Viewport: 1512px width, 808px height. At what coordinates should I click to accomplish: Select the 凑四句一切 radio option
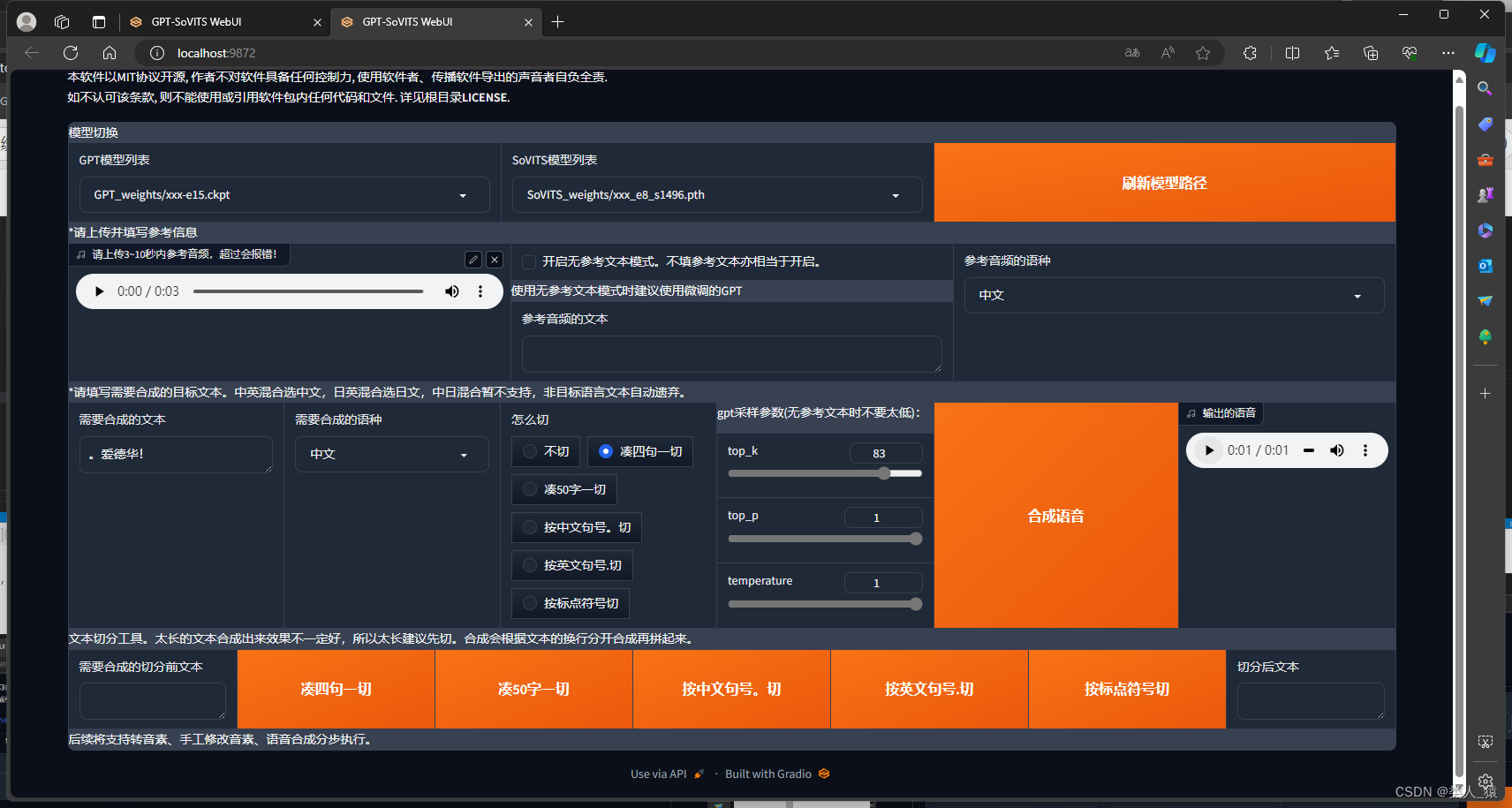pyautogui.click(x=640, y=451)
